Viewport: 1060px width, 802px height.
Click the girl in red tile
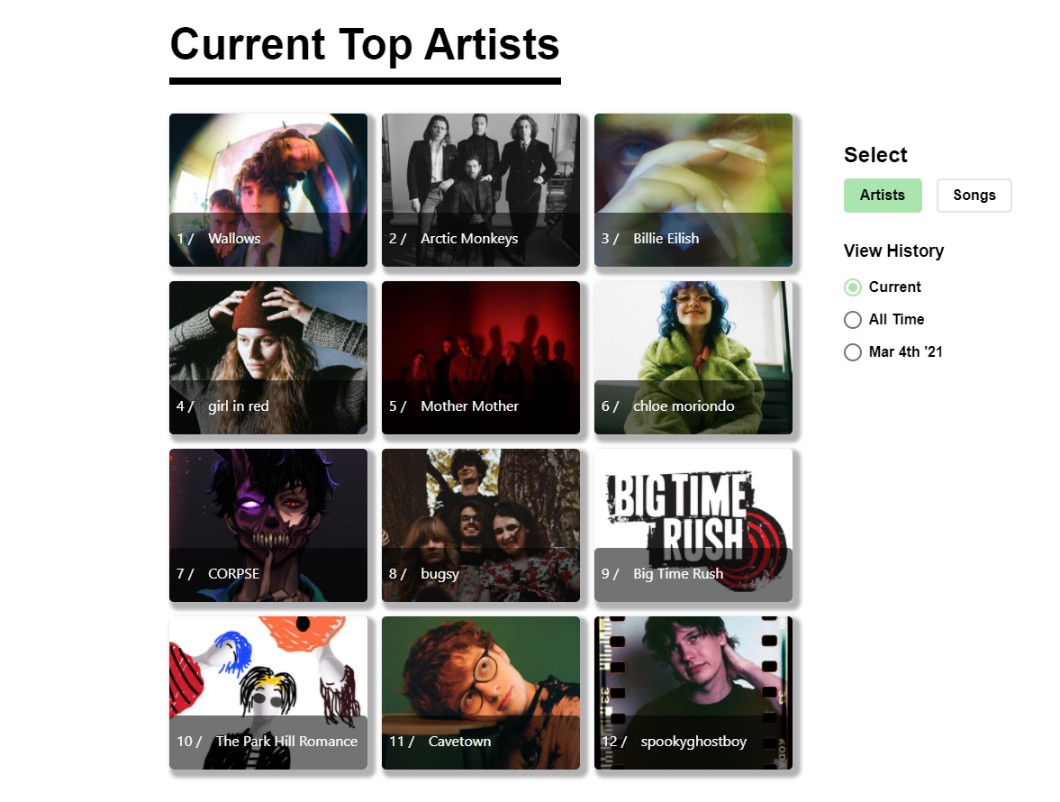268,358
